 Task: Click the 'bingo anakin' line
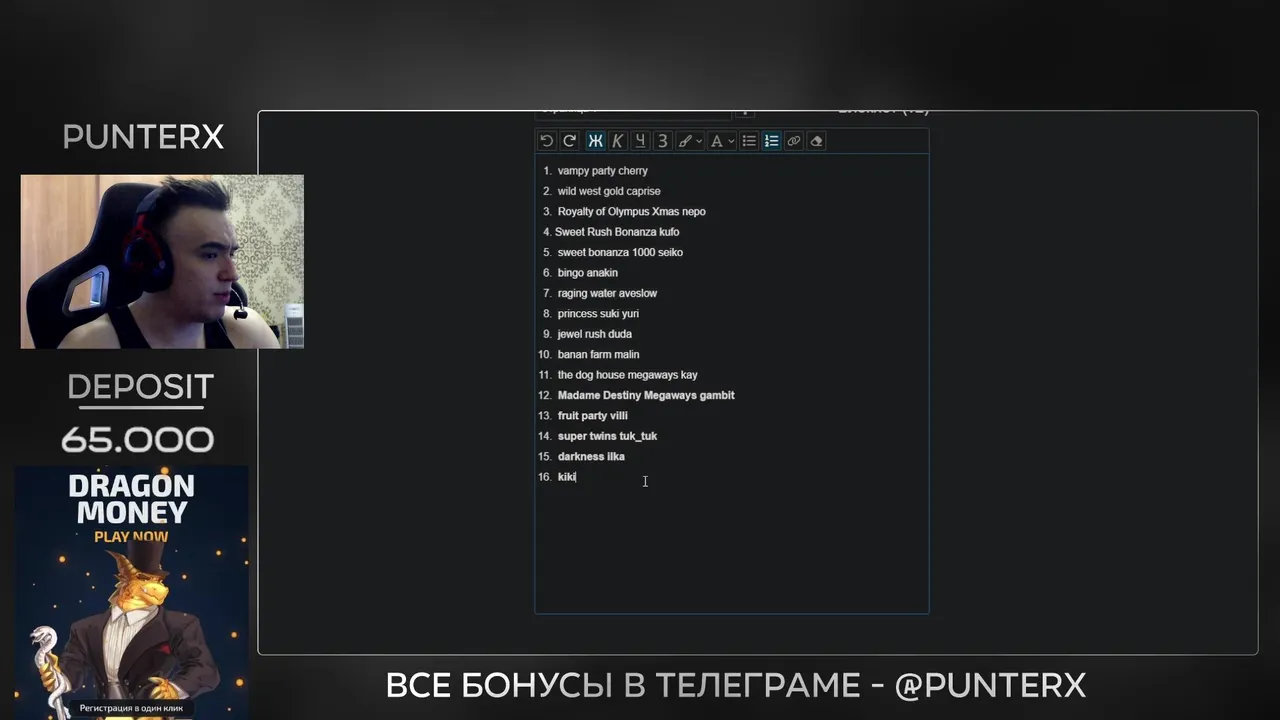click(x=588, y=273)
